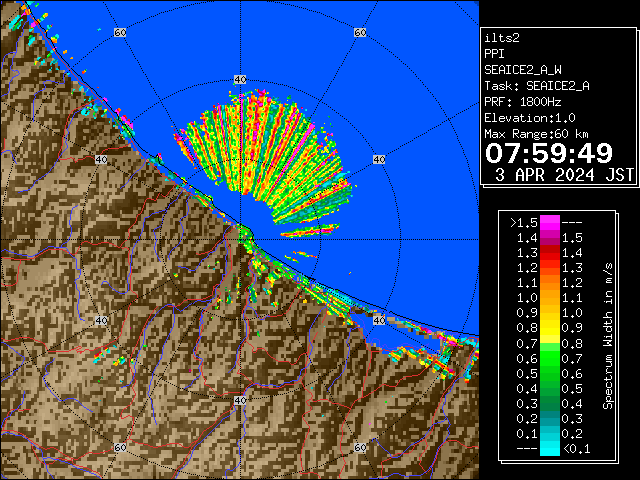The width and height of the screenshot is (640, 480).
Task: Pick the dark red 1.3–1.4 legend swatch
Action: 550,253
